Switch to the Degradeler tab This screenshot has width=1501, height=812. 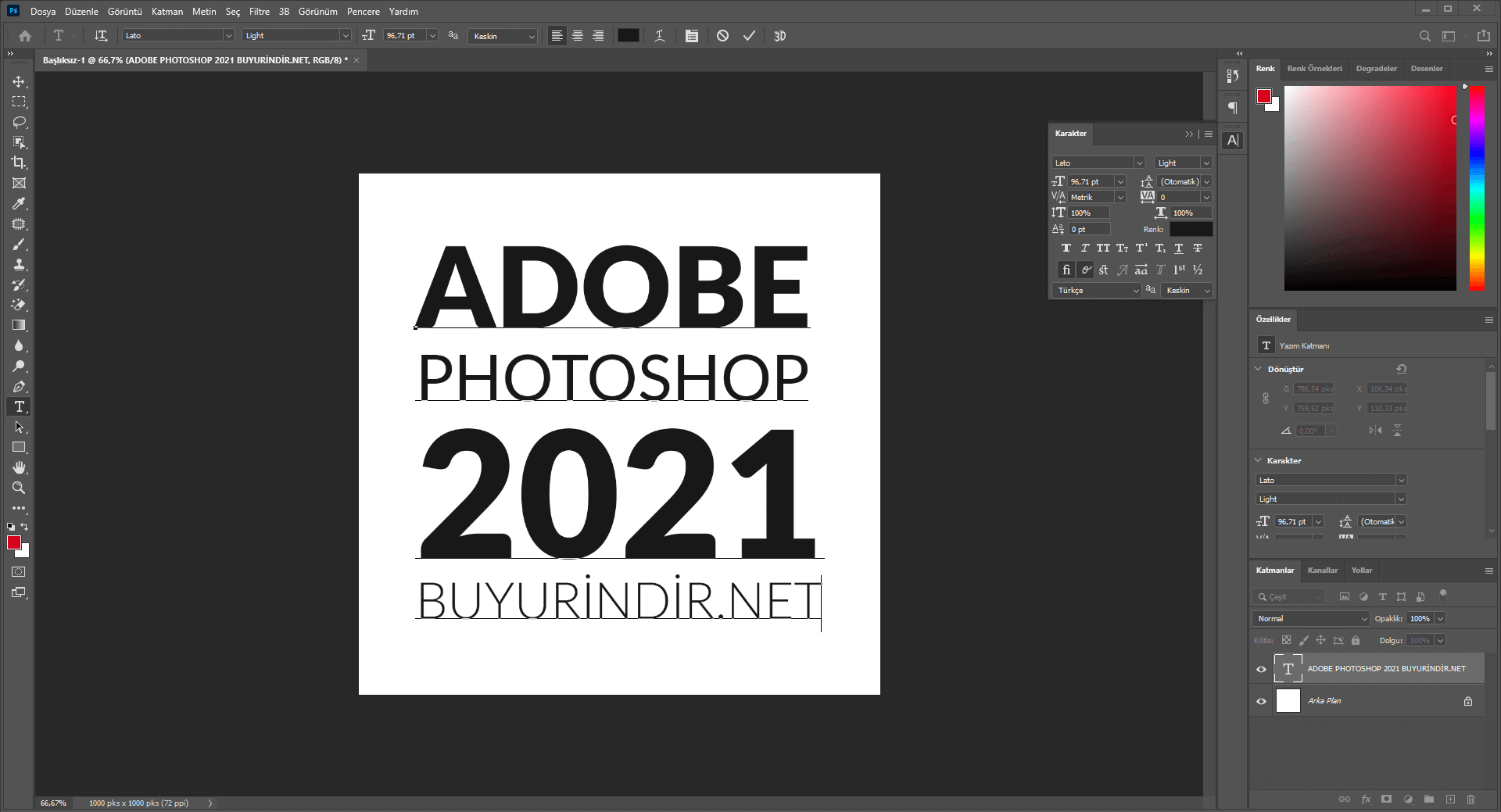click(1377, 69)
